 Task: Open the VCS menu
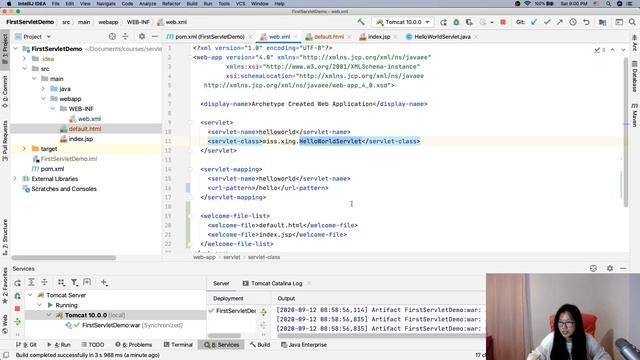coord(240,4)
